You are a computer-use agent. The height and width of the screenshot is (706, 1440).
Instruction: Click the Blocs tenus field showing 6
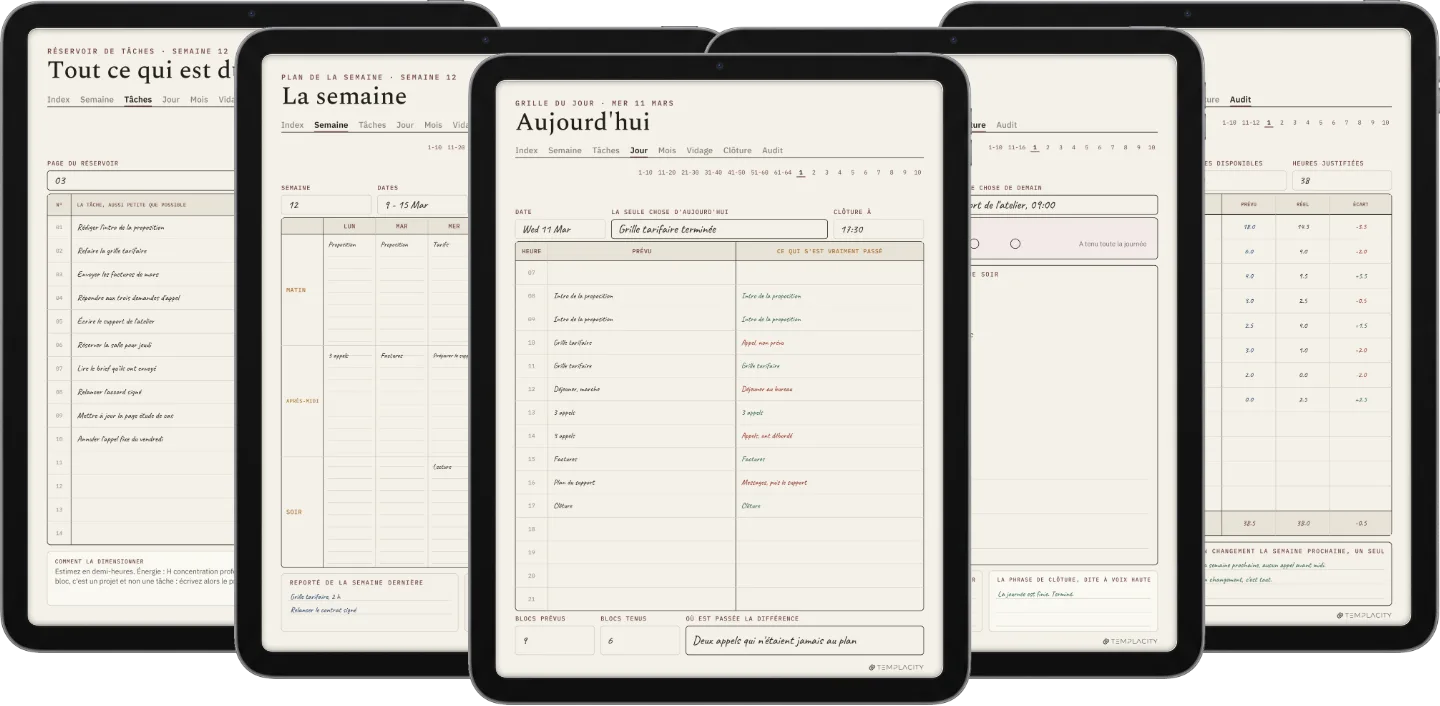pyautogui.click(x=640, y=640)
